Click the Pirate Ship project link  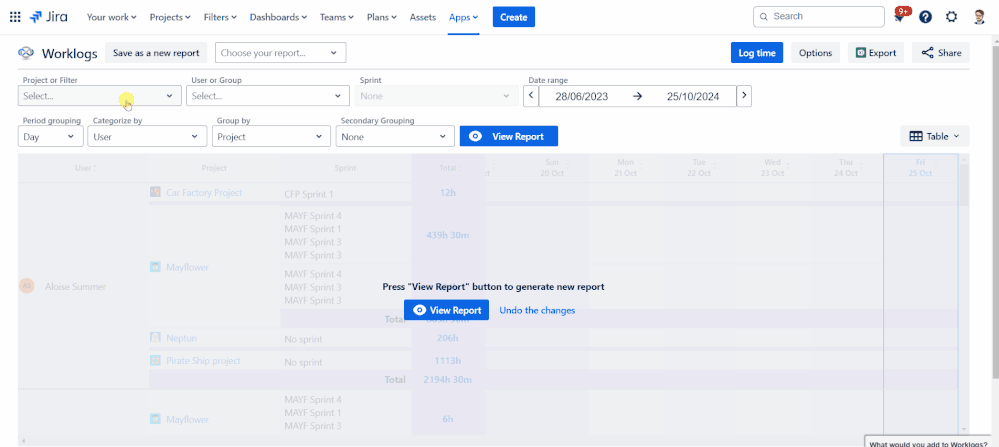click(x=203, y=360)
